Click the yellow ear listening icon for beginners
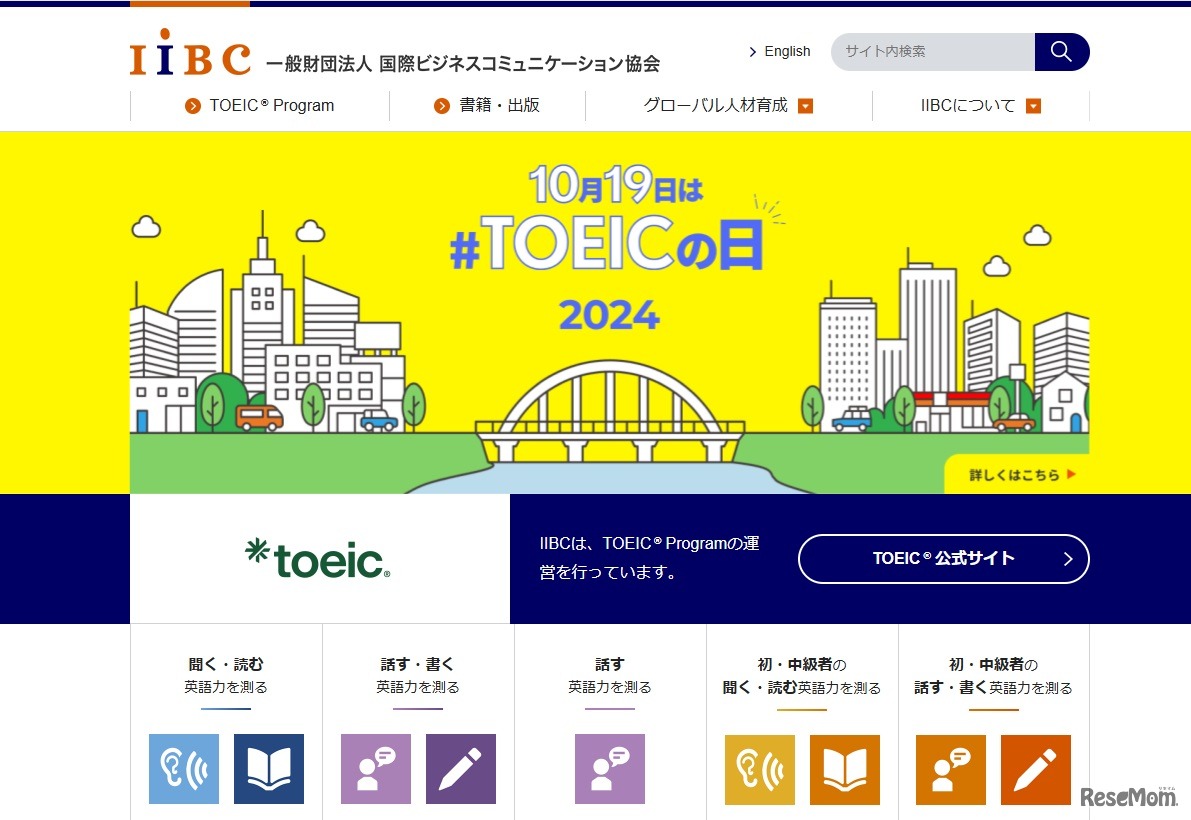Viewport: 1191px width, 820px height. tap(760, 769)
